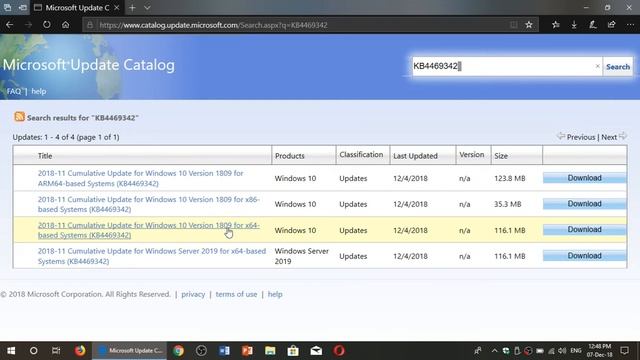Screen dimensions: 640x360
Task: Download the ARM64 123.8 MB update
Action: 584,178
